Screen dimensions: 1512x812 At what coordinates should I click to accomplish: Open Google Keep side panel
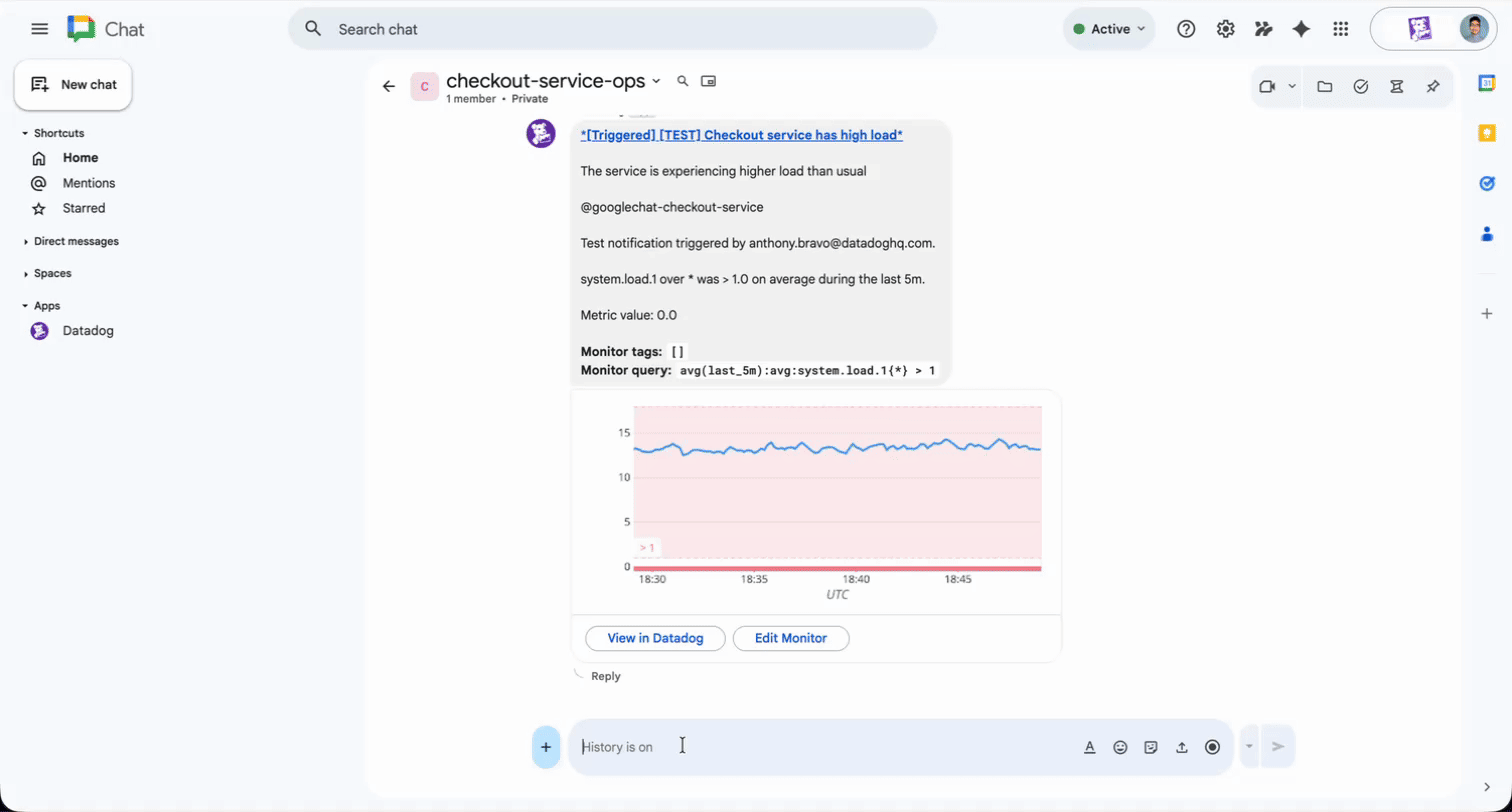click(1487, 133)
